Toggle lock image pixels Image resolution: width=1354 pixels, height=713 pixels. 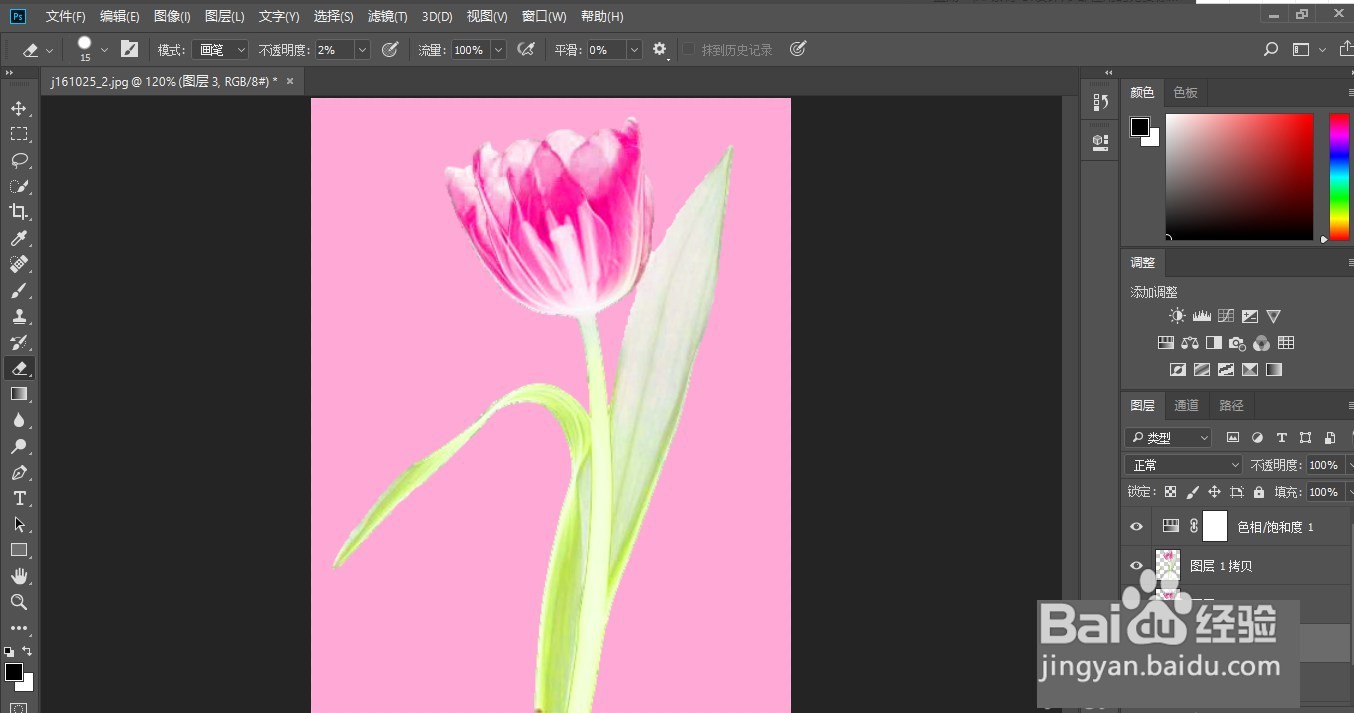[1192, 492]
